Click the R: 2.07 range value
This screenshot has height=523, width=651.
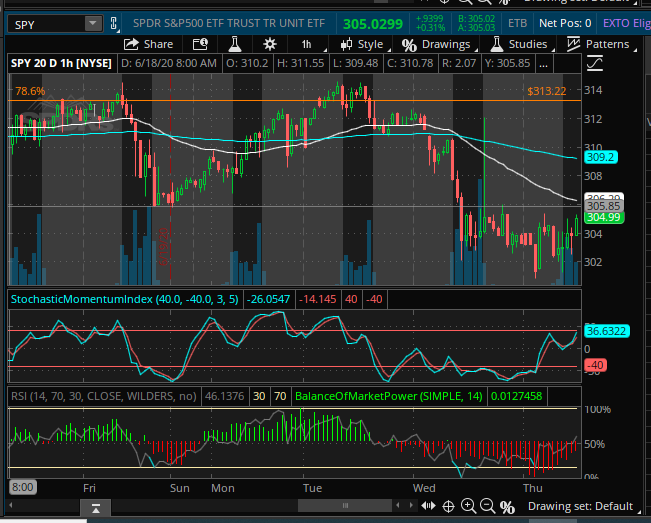459,64
